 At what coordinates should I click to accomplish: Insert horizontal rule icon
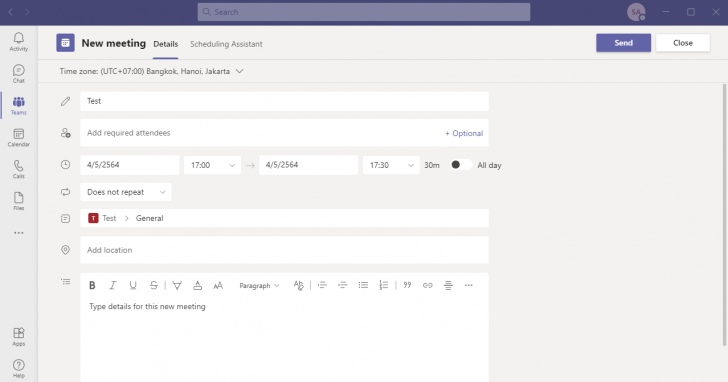448,285
